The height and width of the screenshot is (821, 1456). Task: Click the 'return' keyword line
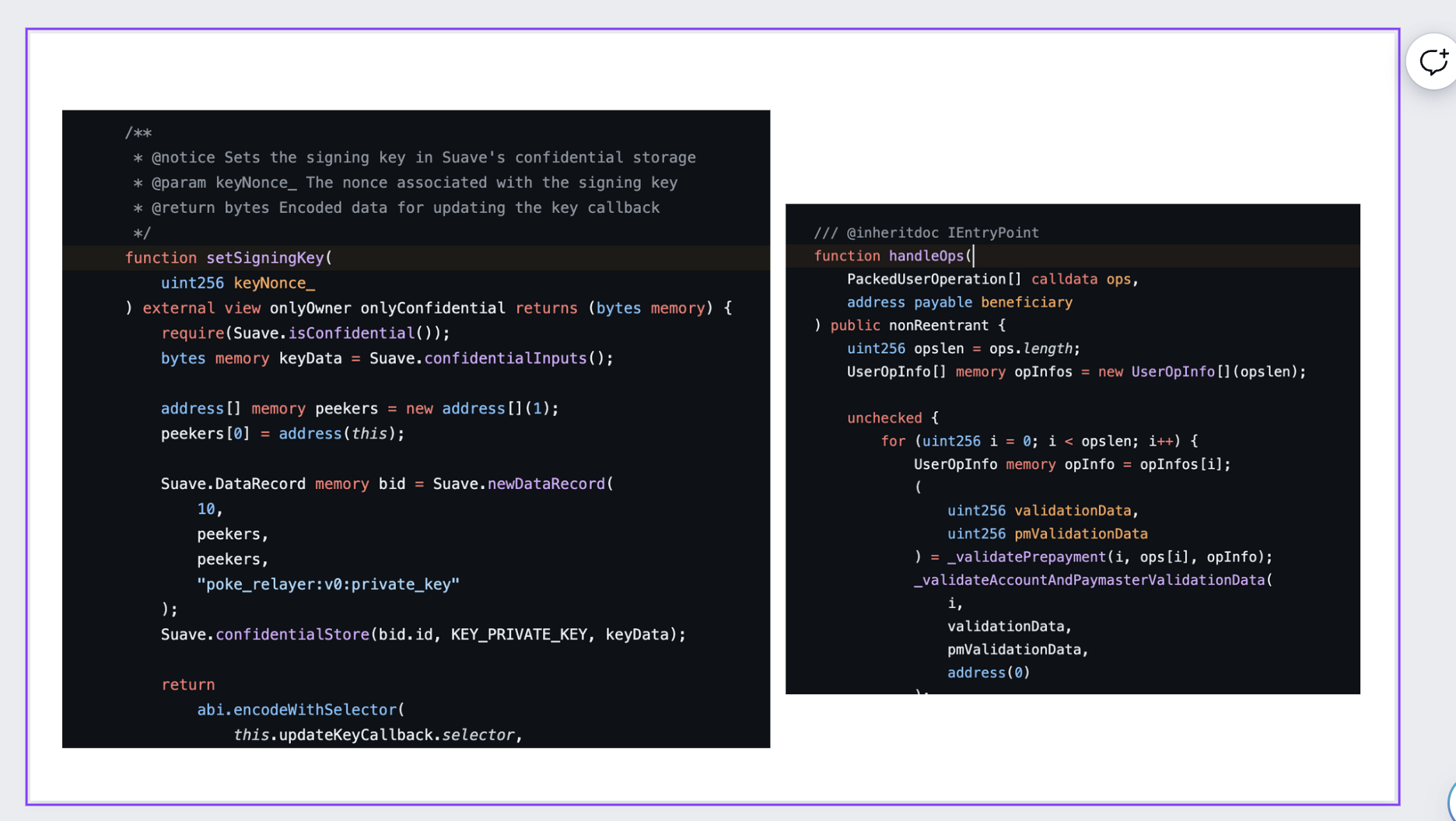tap(188, 685)
